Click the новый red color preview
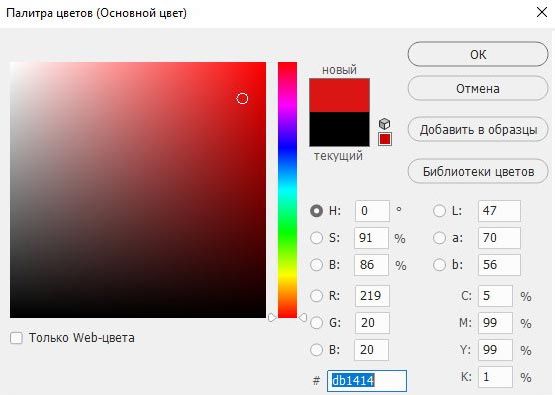This screenshot has height=395, width=555. 339,95
